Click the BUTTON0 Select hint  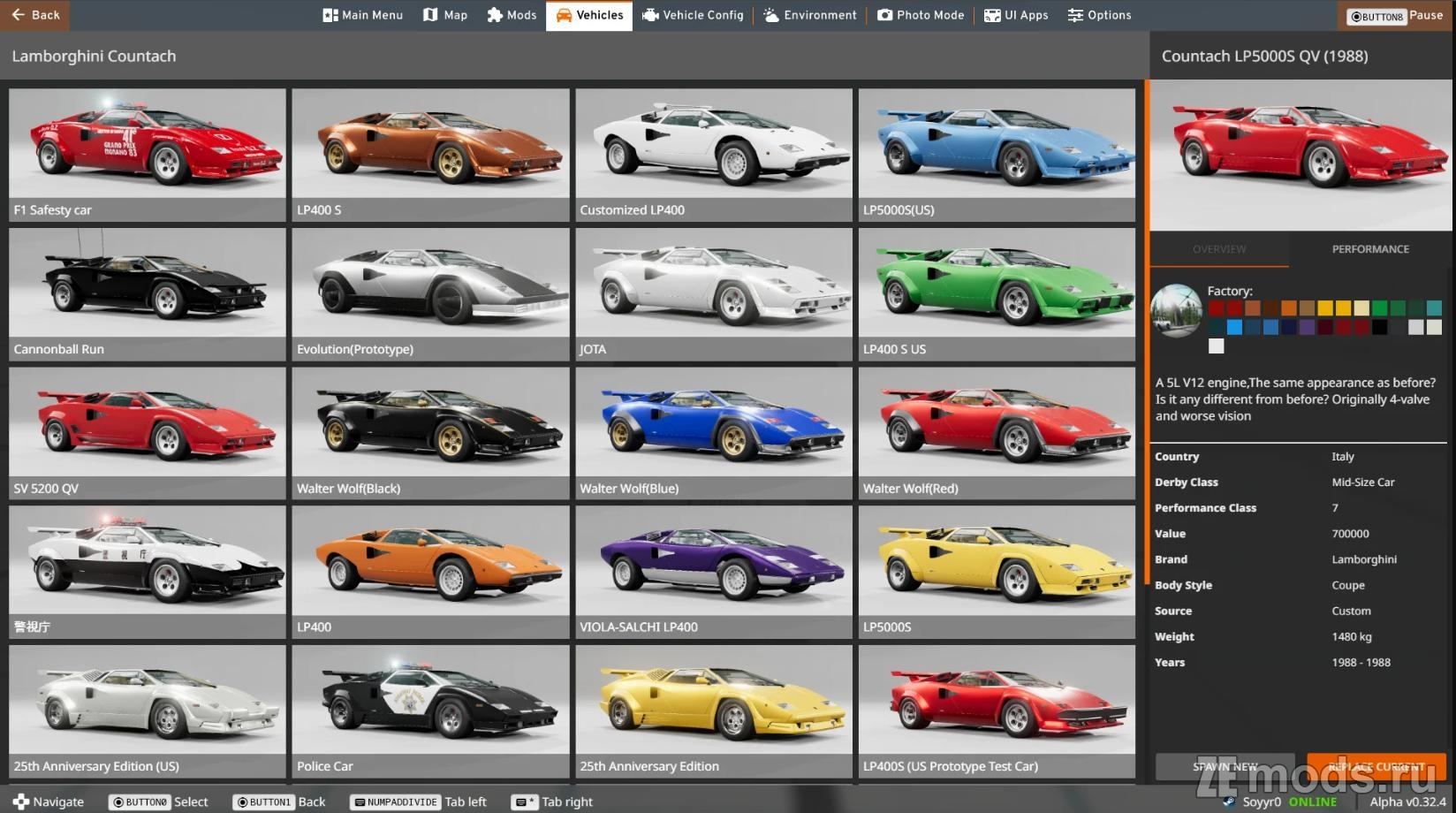[x=158, y=802]
